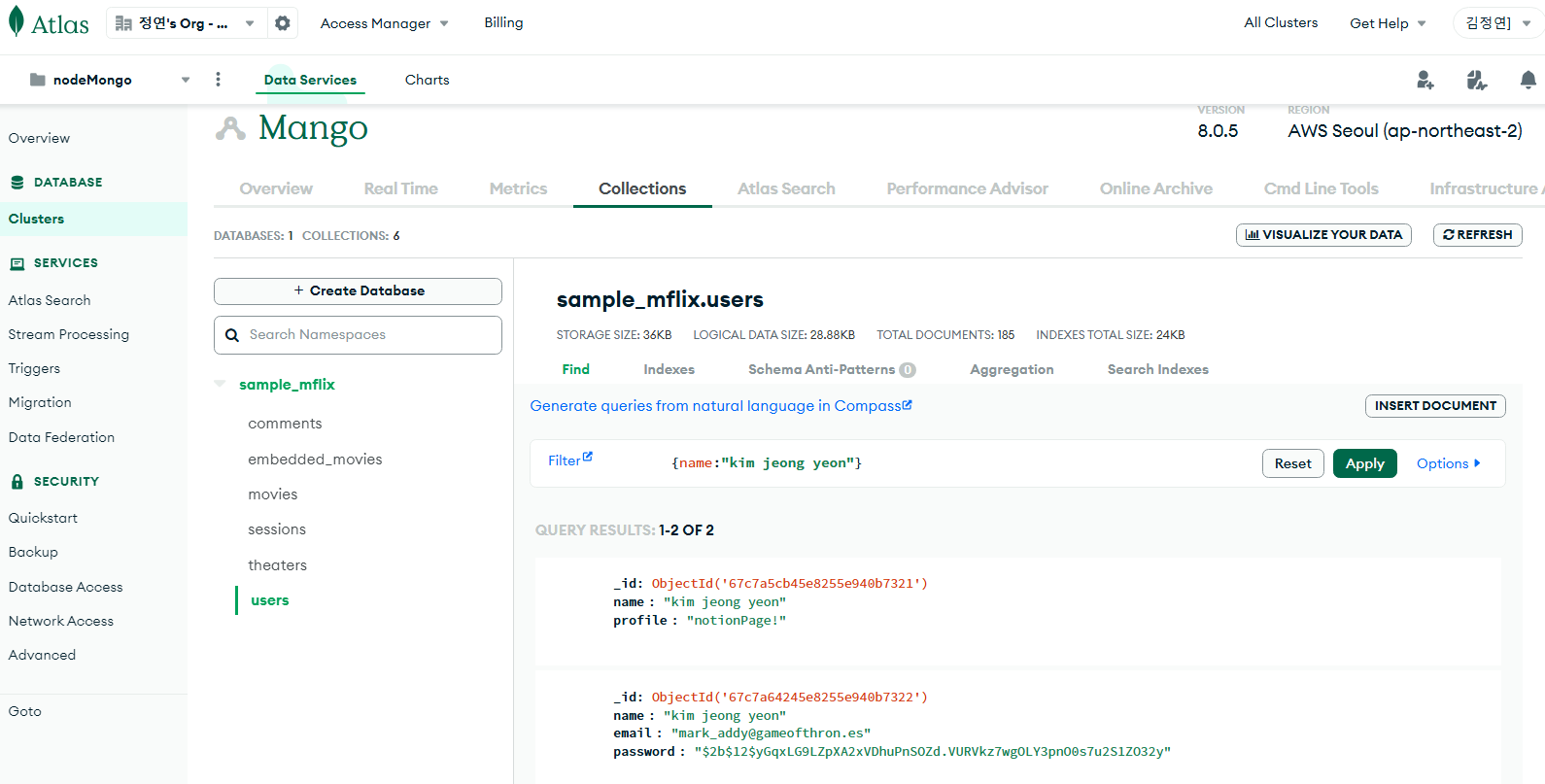Image resolution: width=1545 pixels, height=784 pixels.
Task: Select the comments collection
Action: click(x=285, y=424)
